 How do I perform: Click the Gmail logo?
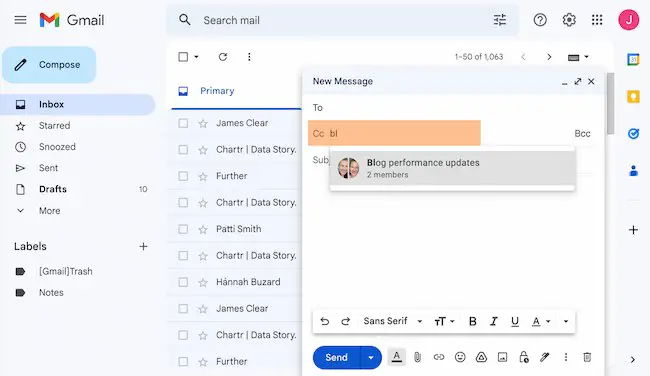[72, 20]
